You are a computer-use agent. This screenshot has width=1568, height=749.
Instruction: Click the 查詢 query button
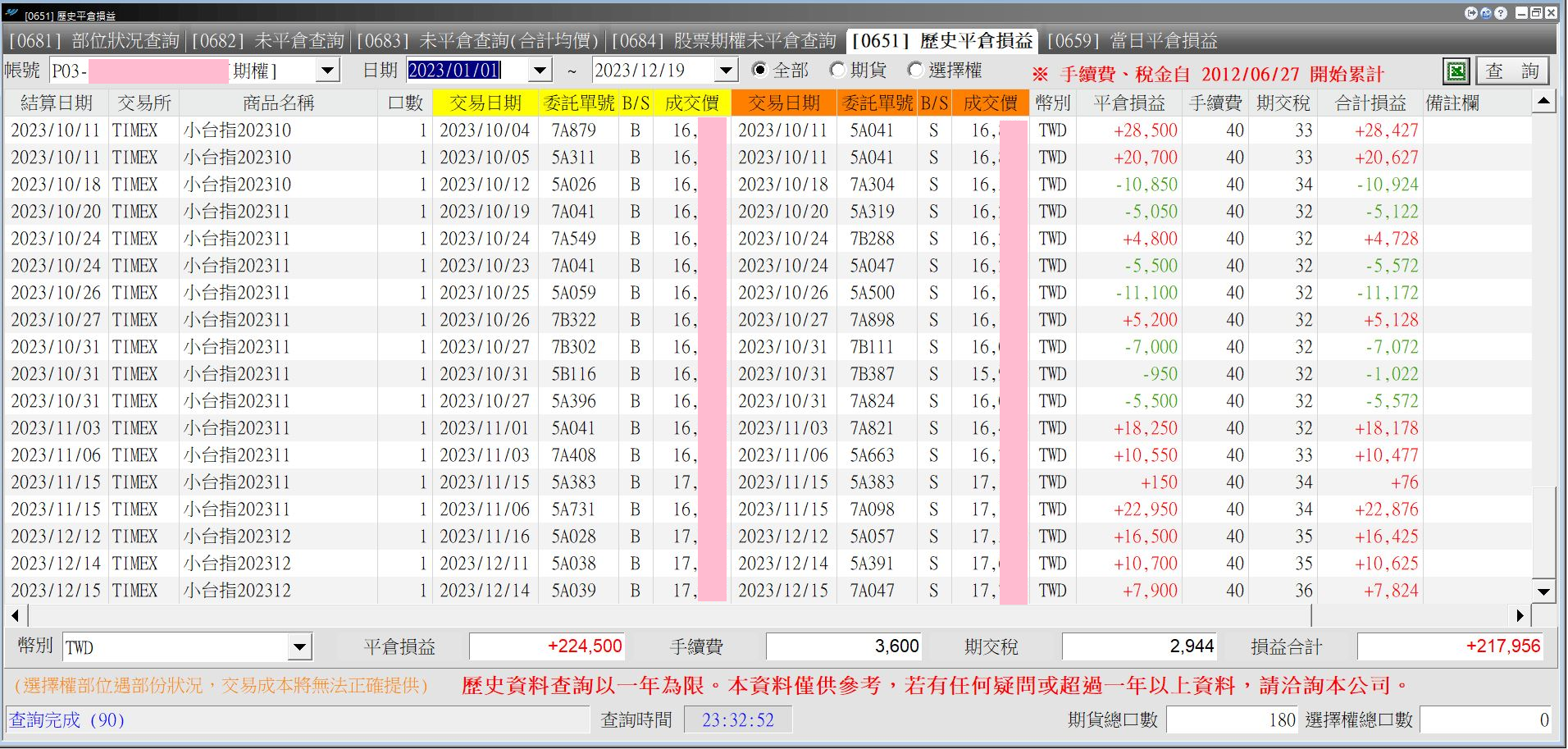pyautogui.click(x=1513, y=71)
